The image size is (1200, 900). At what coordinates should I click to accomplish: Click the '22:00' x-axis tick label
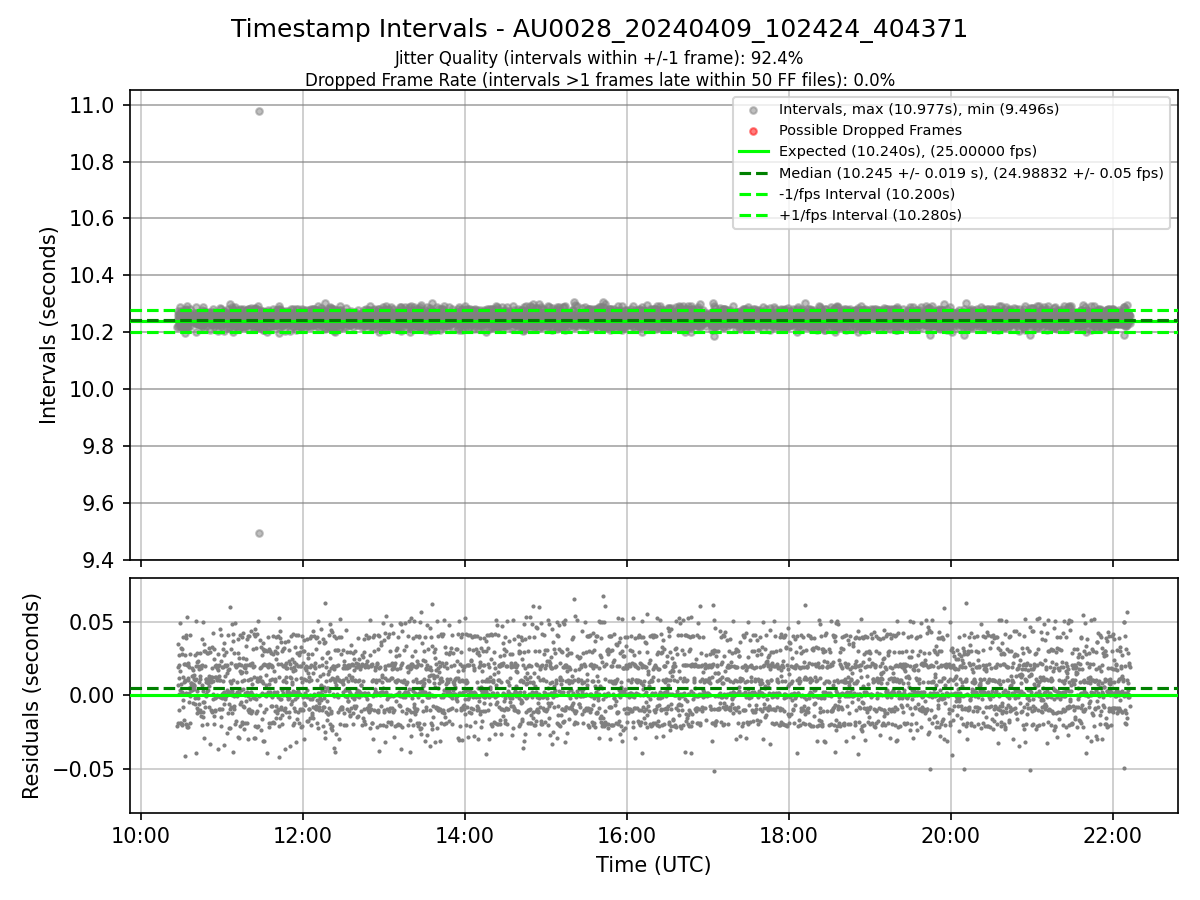coord(1113,834)
